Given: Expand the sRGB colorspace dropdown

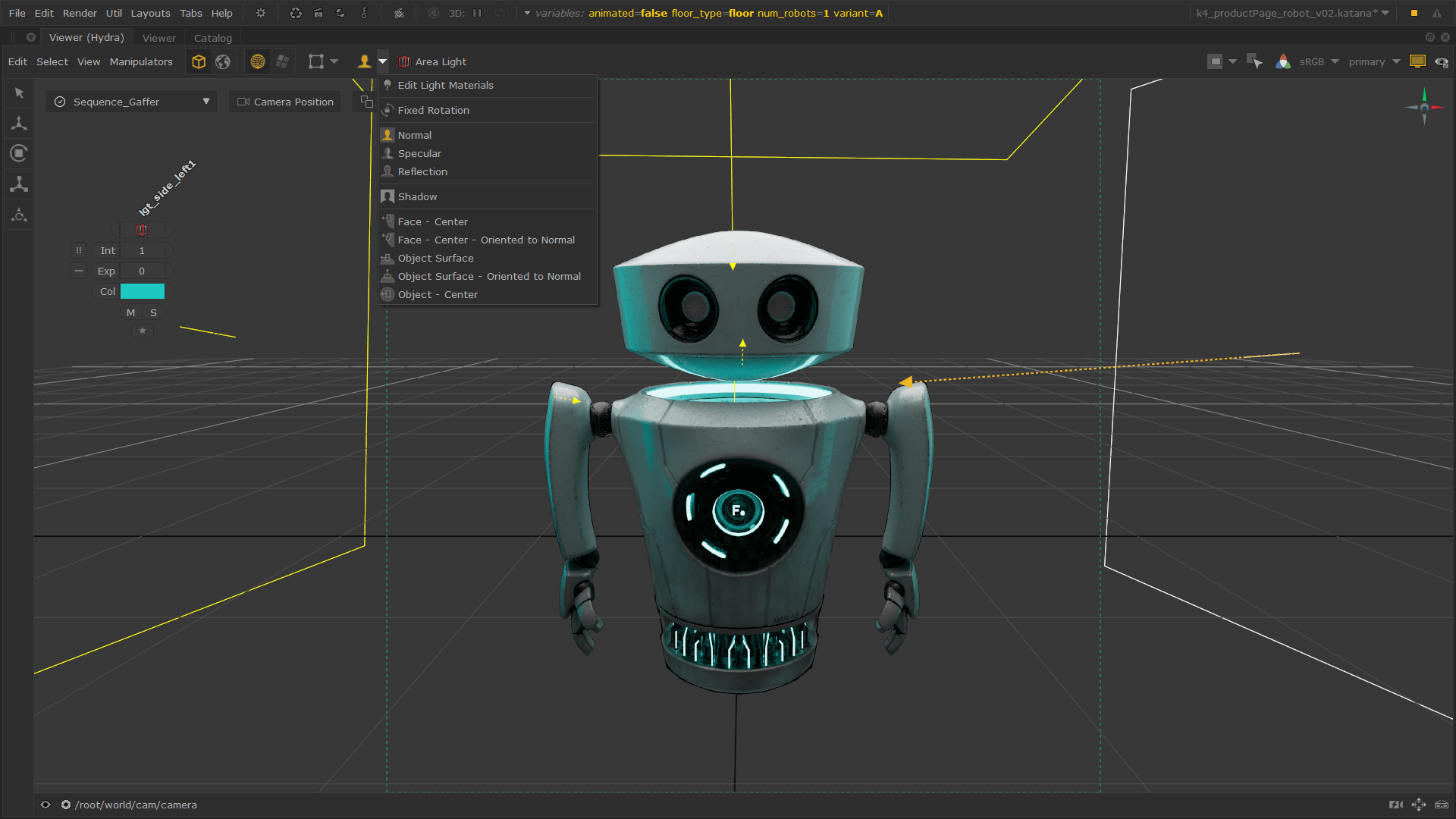Looking at the screenshot, I should pos(1319,61).
